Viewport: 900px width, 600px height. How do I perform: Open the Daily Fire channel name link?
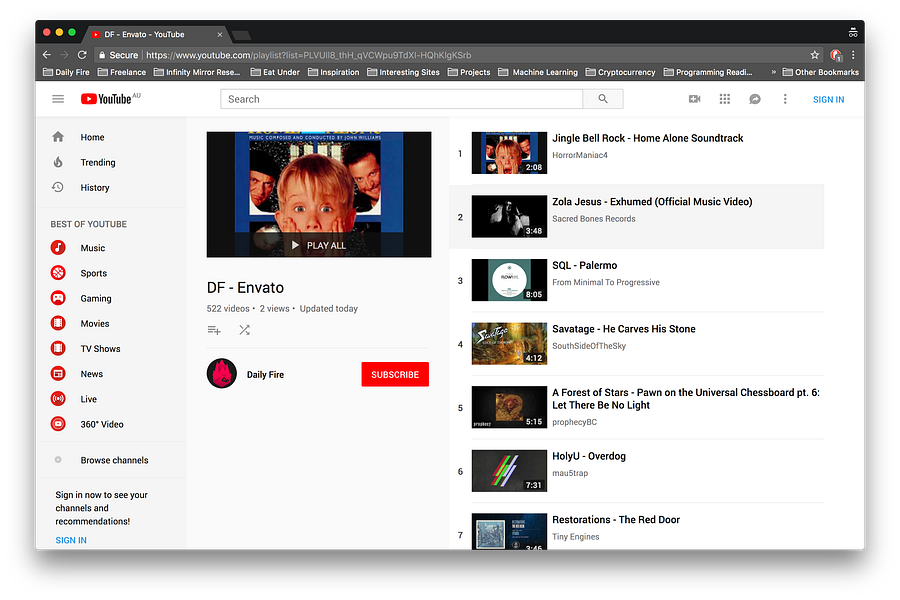(265, 374)
